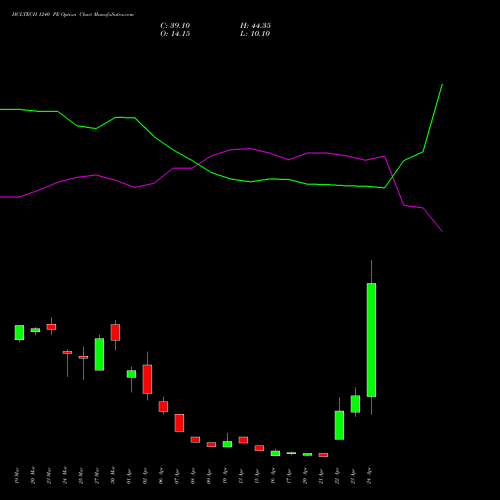Click the red candle above 07 Apr
The image size is (500, 500).
pos(179,423)
